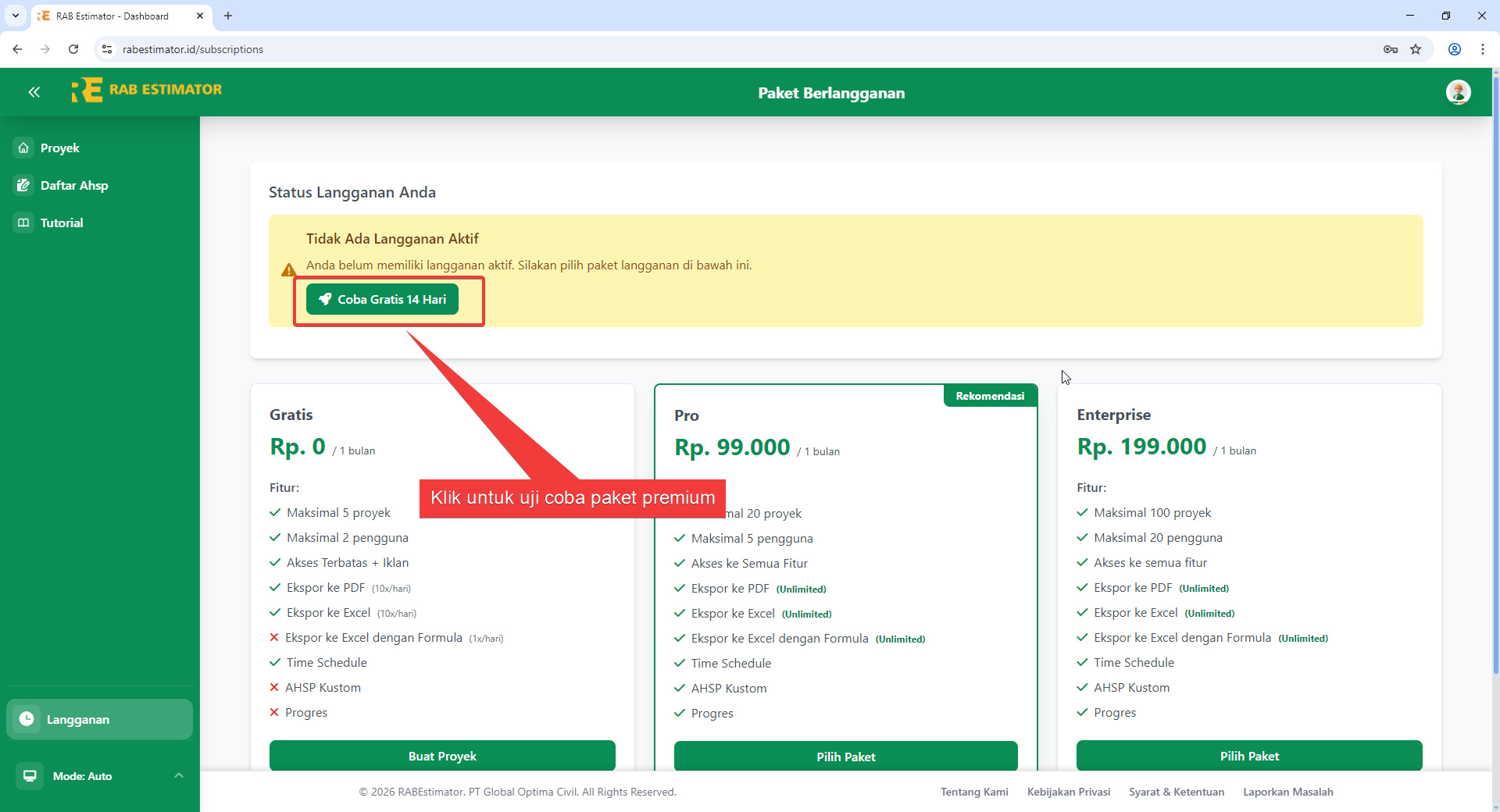Open user profile avatar menu
Viewport: 1500px width, 812px height.
(x=1458, y=92)
